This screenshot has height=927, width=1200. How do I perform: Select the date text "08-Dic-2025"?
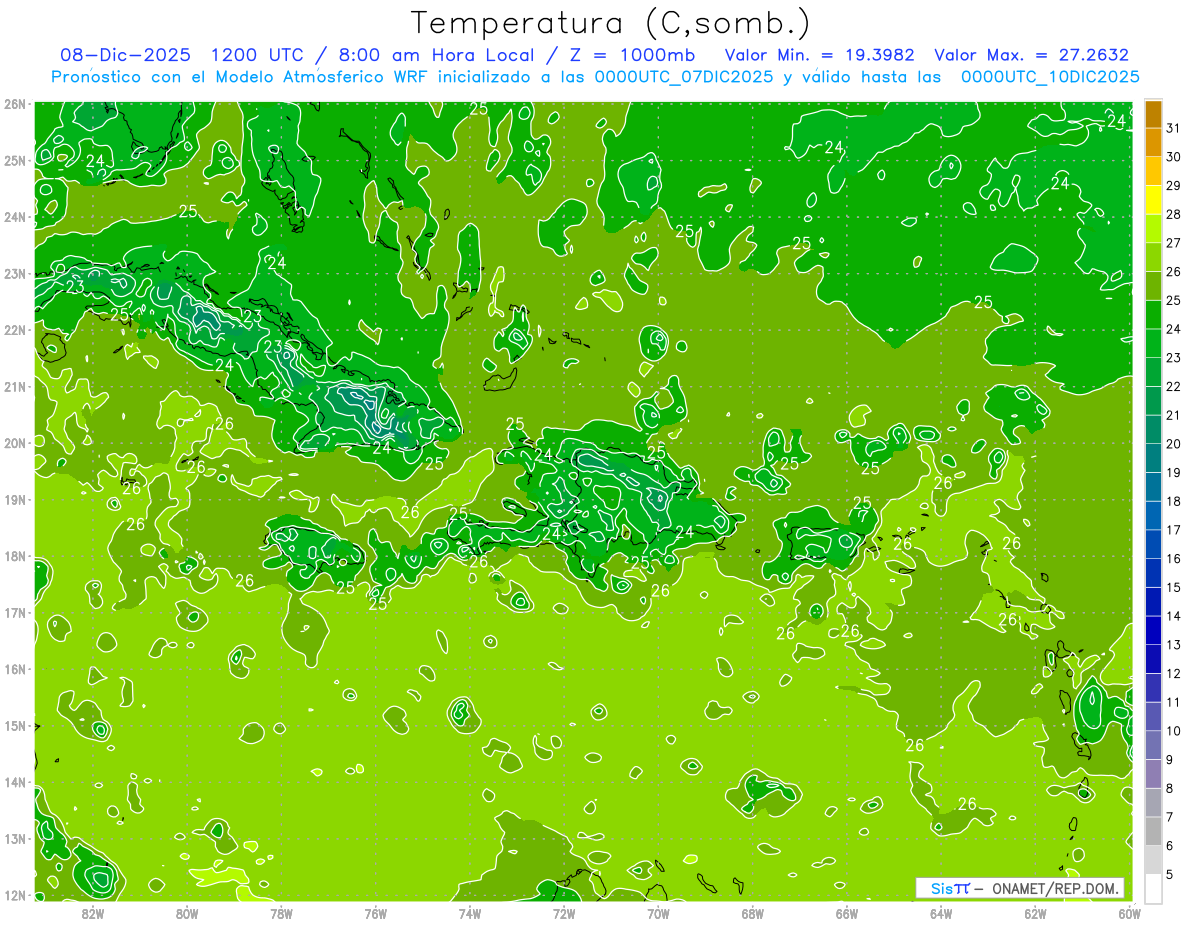(125, 55)
